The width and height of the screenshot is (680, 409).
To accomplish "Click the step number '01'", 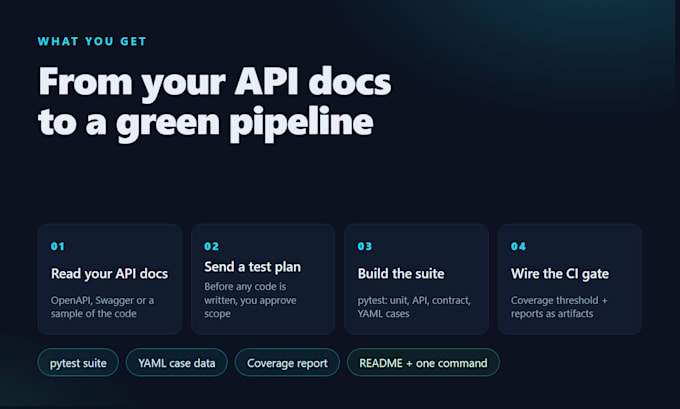I will pos(58,246).
